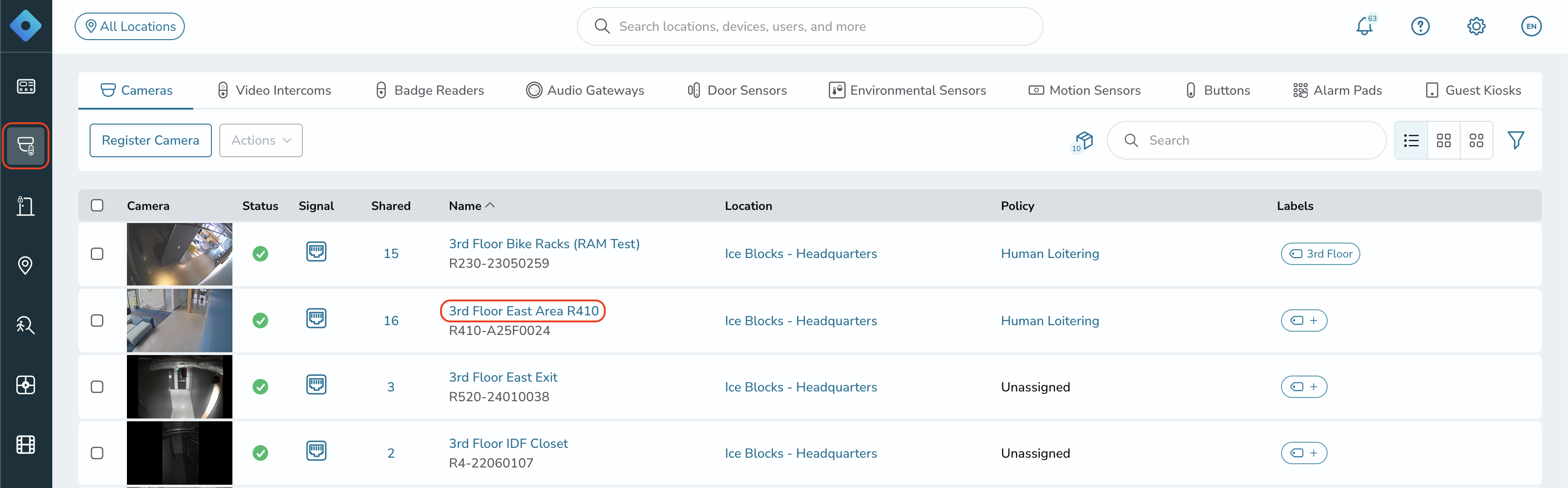Switch to the Environmental Sensors tab
1568x488 pixels.
coord(908,90)
